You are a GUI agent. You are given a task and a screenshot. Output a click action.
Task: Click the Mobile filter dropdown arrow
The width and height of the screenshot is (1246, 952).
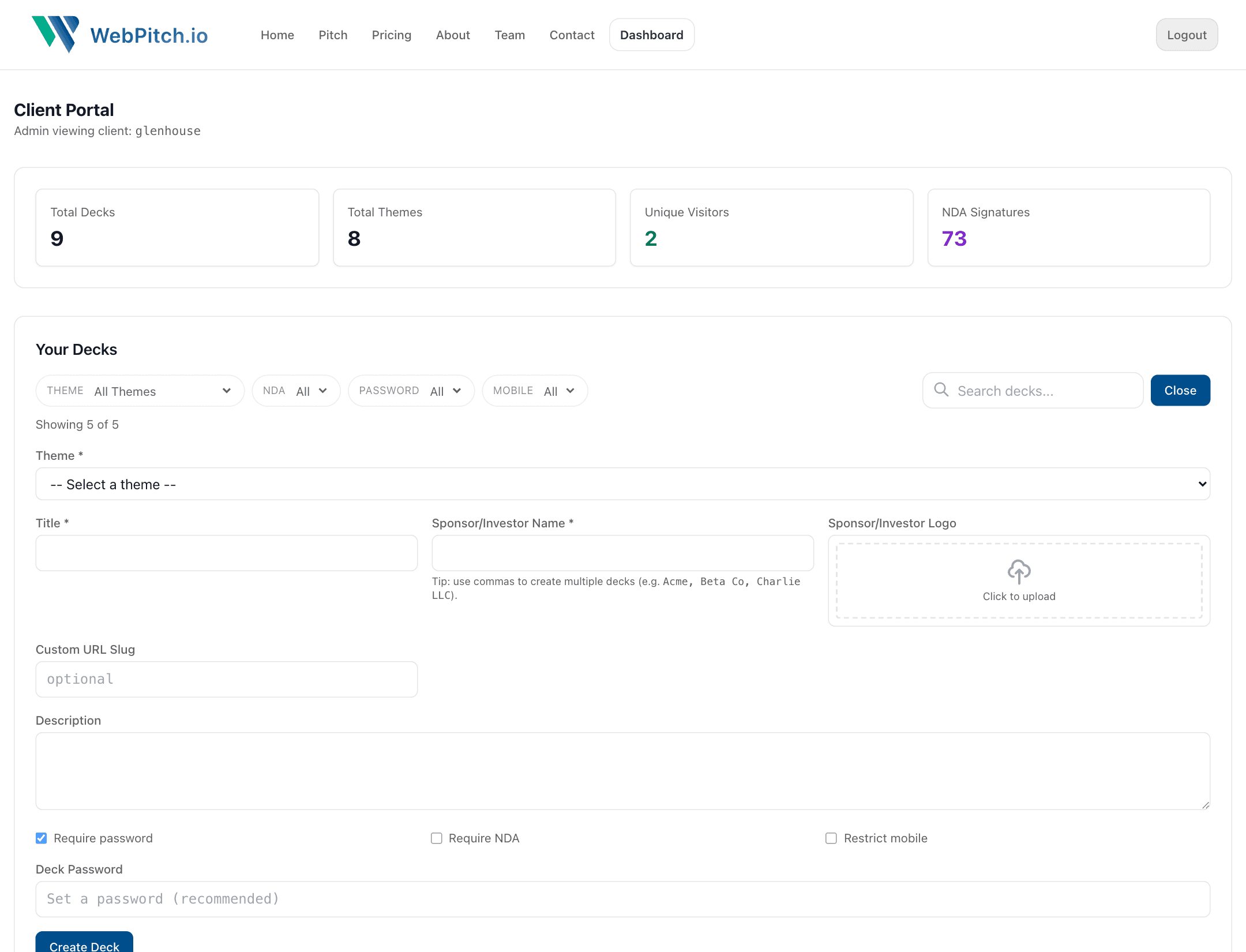click(x=571, y=391)
